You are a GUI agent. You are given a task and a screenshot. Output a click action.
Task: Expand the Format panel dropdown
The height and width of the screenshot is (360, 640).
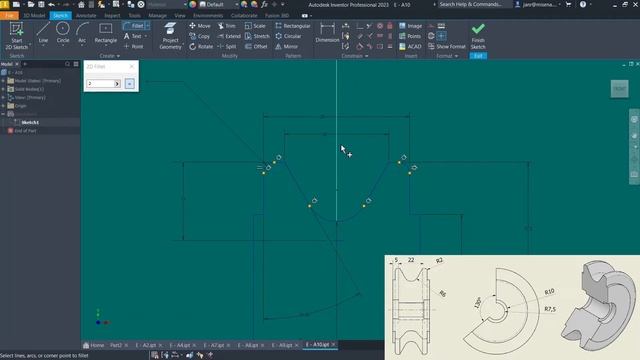coord(447,56)
